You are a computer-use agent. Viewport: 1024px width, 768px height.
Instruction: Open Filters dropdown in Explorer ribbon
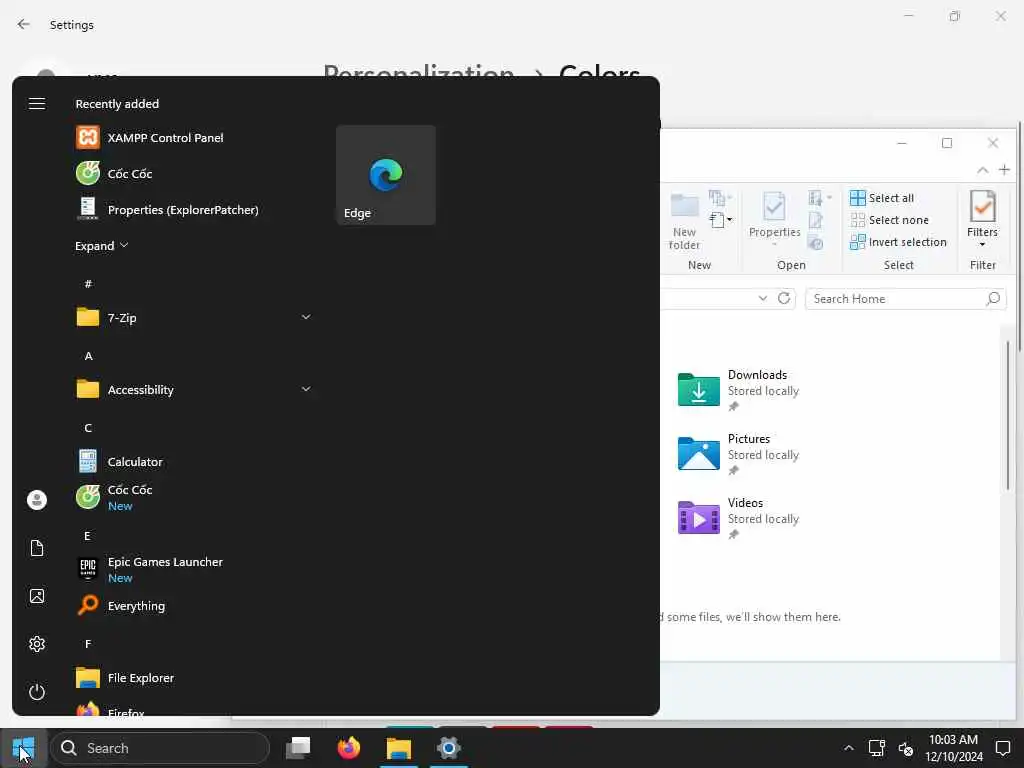982,219
